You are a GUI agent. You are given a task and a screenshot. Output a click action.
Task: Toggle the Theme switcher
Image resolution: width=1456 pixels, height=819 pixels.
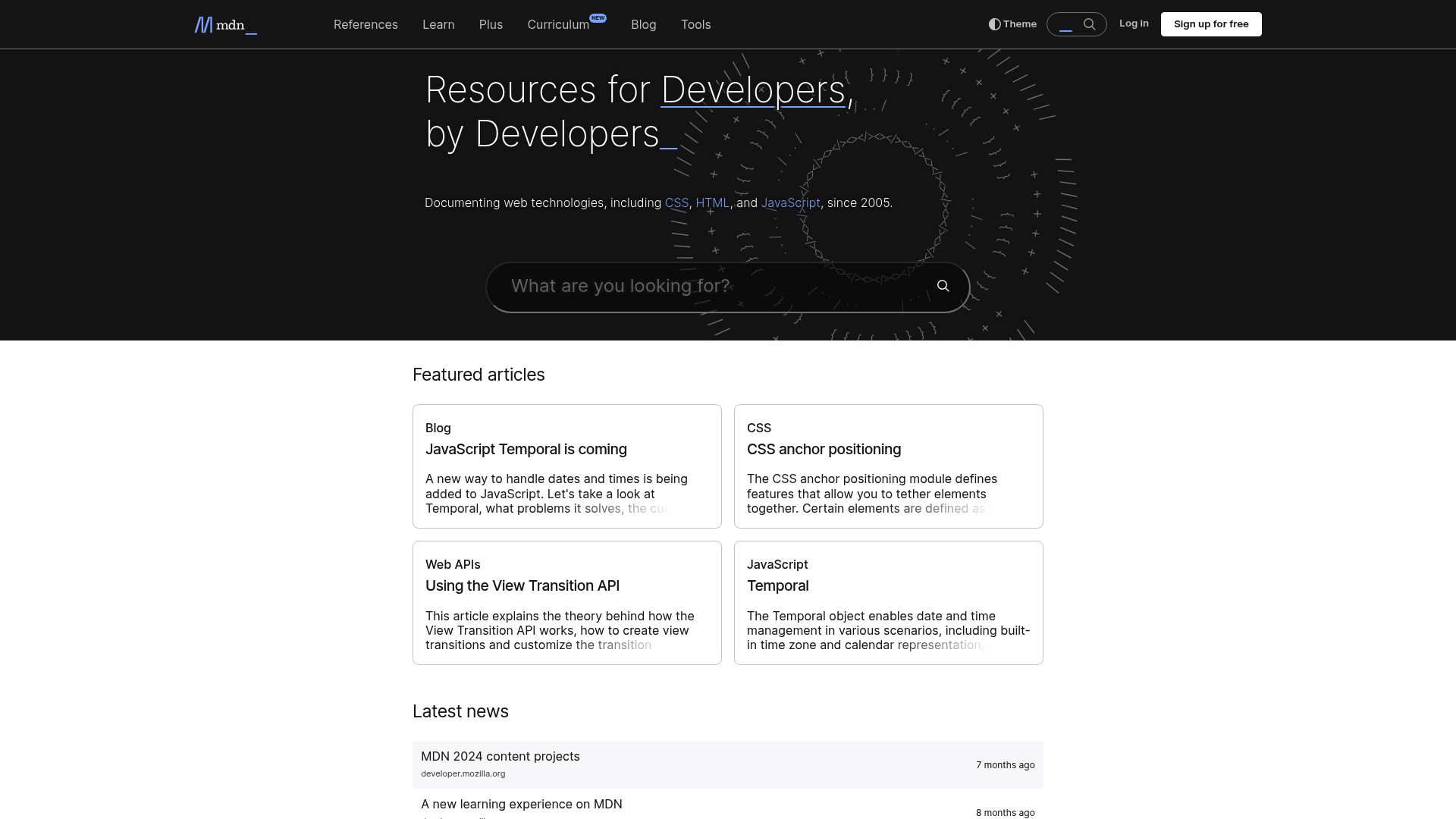1012,24
